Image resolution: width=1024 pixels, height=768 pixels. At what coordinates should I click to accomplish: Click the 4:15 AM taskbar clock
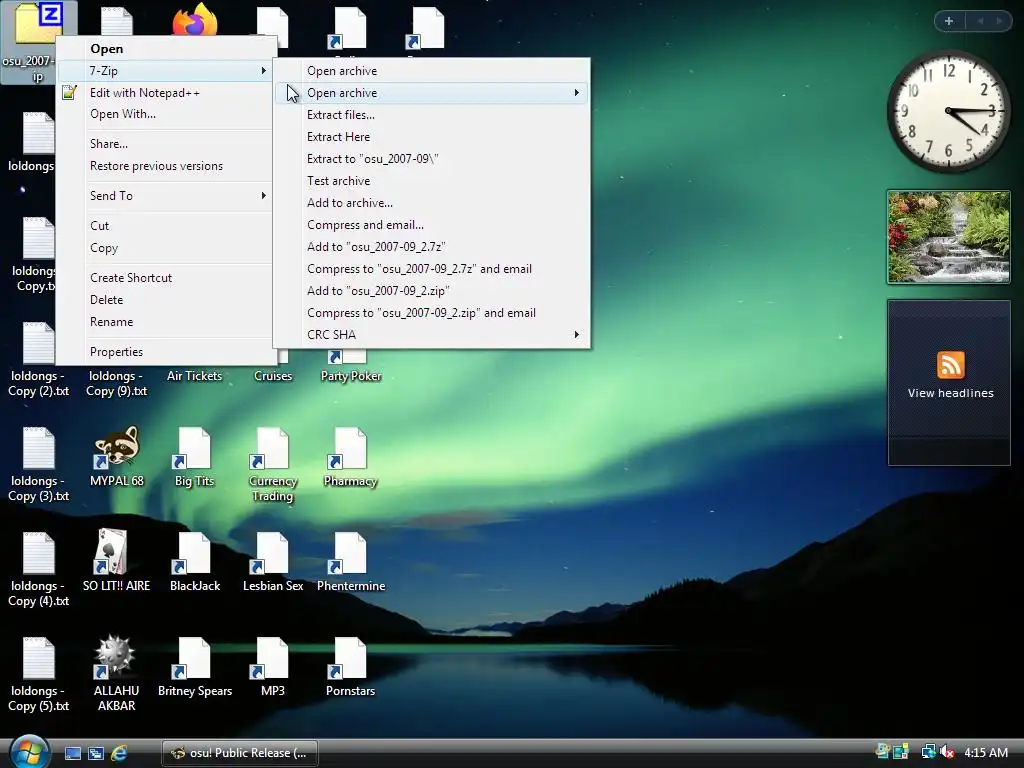click(986, 752)
